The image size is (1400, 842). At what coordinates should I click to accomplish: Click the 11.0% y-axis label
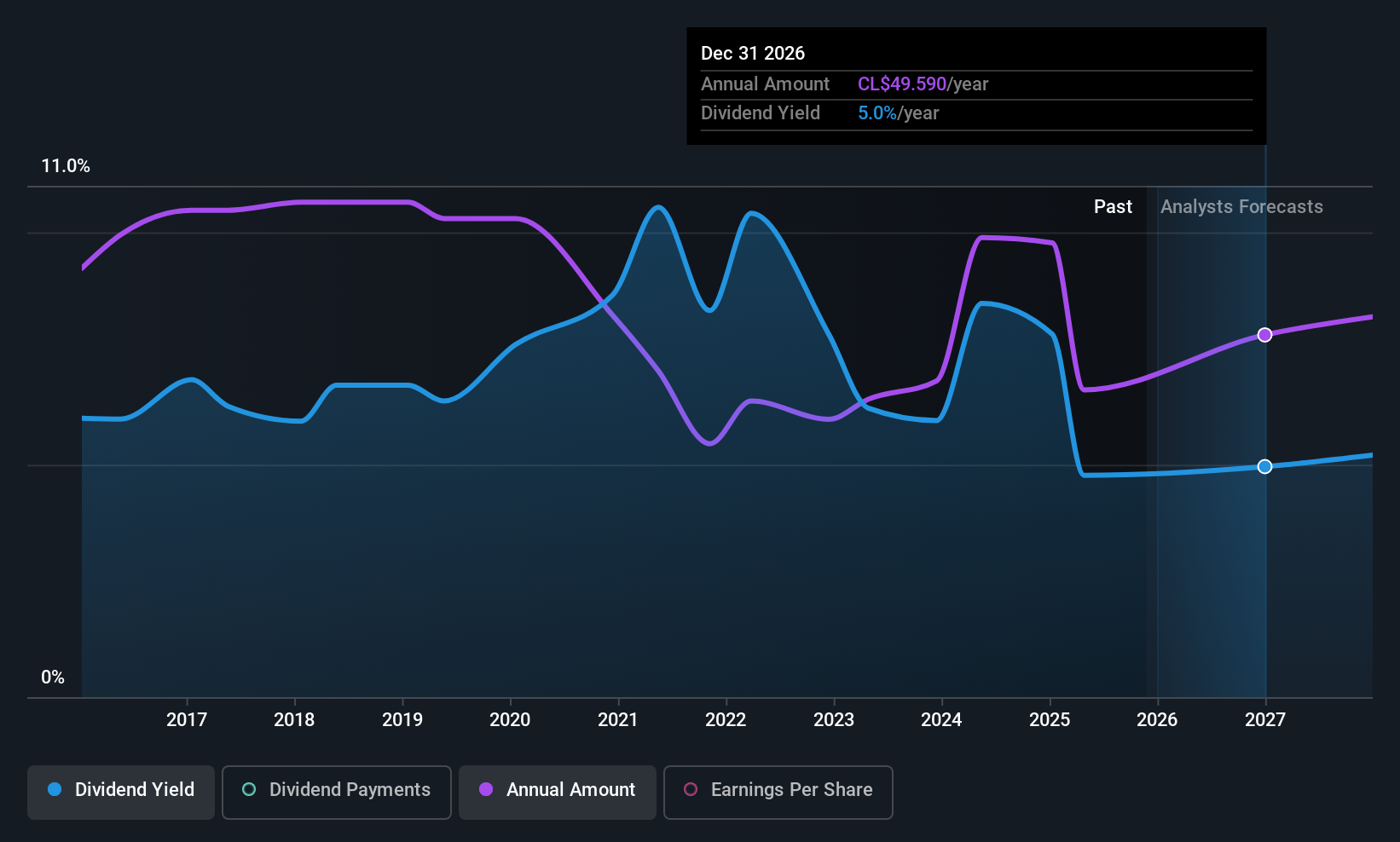click(x=66, y=165)
